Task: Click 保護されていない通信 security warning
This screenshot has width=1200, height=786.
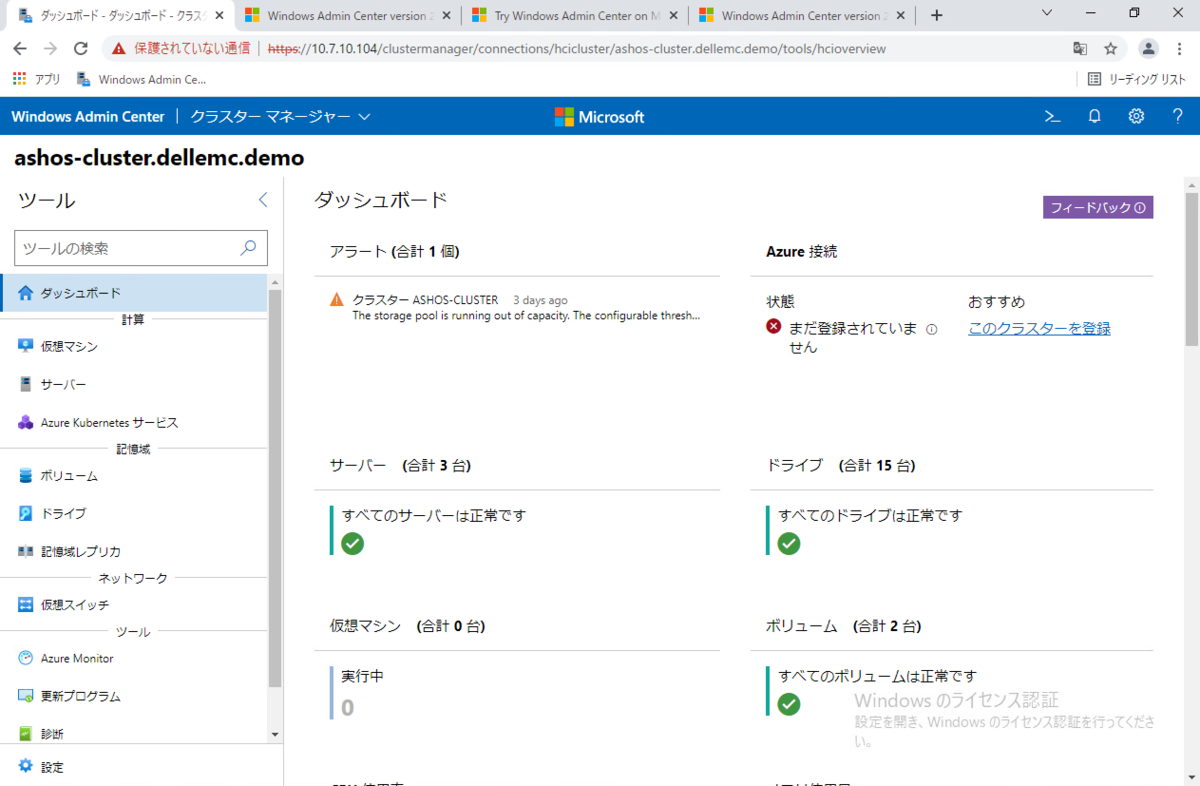Action: point(182,48)
